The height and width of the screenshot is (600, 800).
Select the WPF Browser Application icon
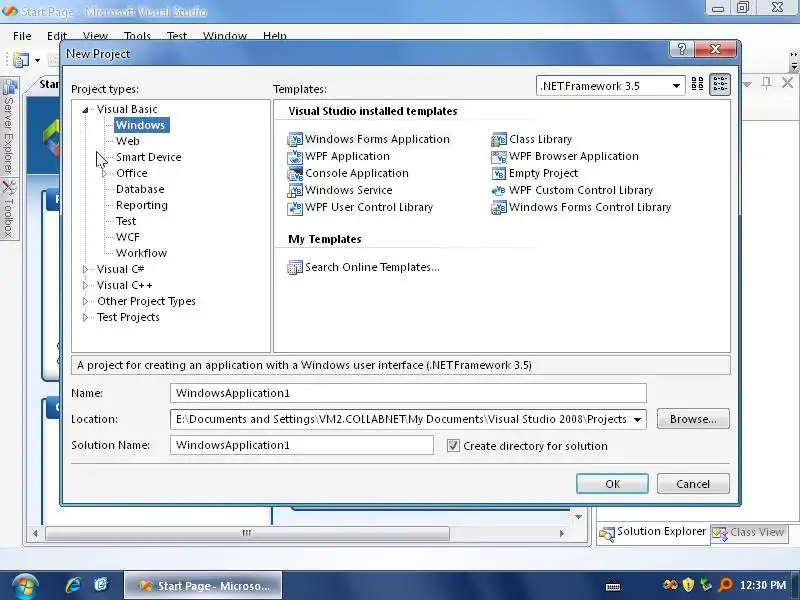498,157
